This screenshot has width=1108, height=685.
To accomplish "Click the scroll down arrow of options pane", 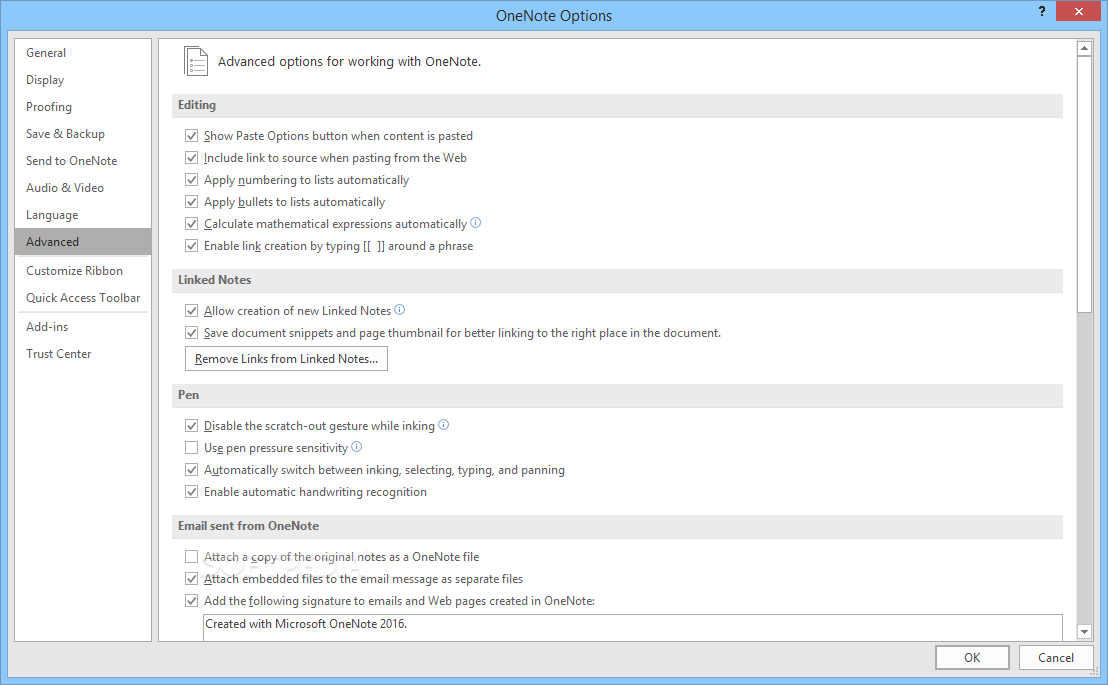I will (1084, 631).
